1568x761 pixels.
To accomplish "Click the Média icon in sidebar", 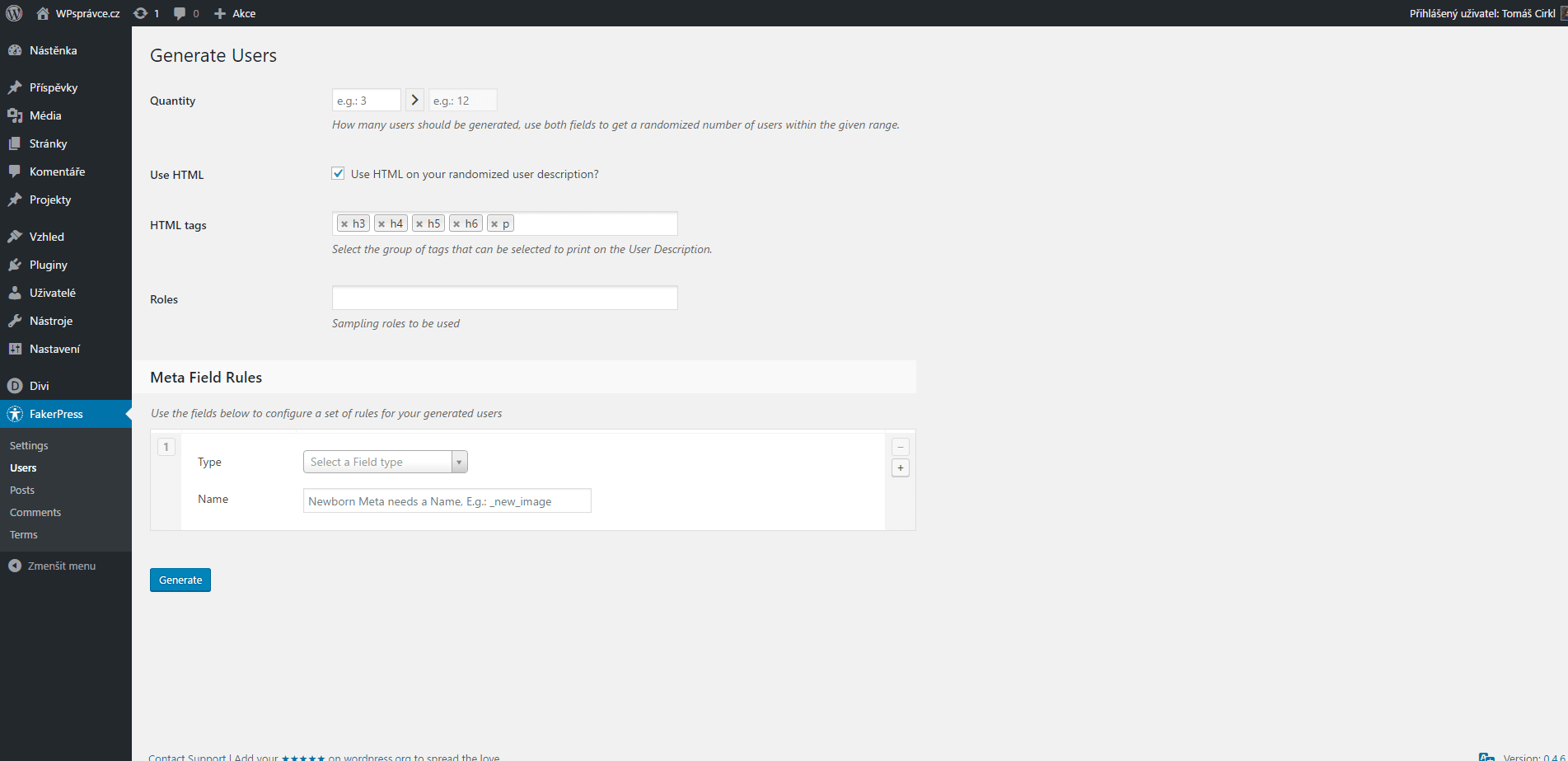I will [x=15, y=115].
